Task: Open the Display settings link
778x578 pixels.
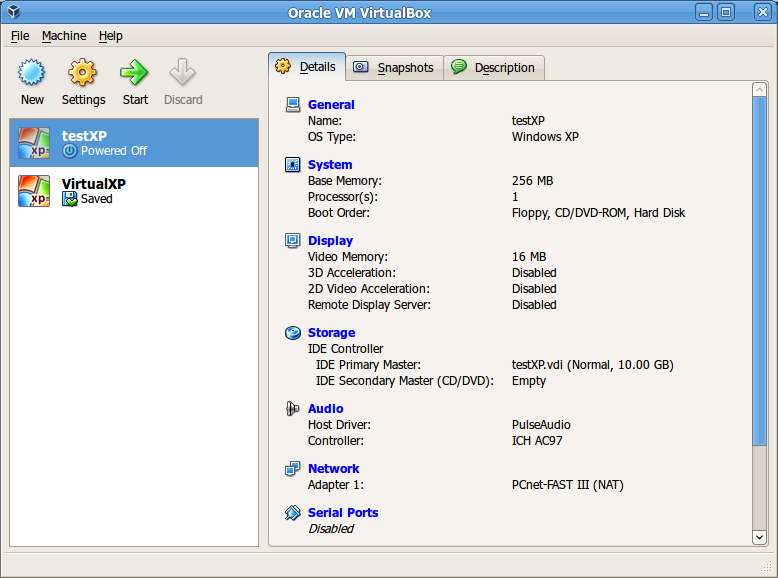Action: pyautogui.click(x=330, y=241)
